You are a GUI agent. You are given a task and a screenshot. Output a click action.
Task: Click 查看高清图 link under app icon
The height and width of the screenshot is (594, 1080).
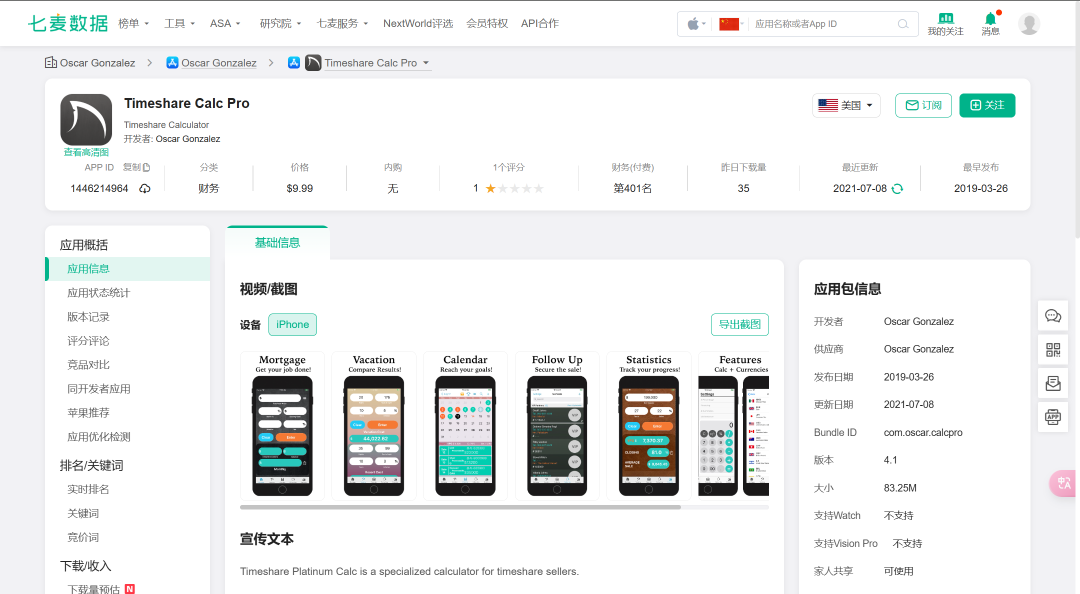point(86,152)
